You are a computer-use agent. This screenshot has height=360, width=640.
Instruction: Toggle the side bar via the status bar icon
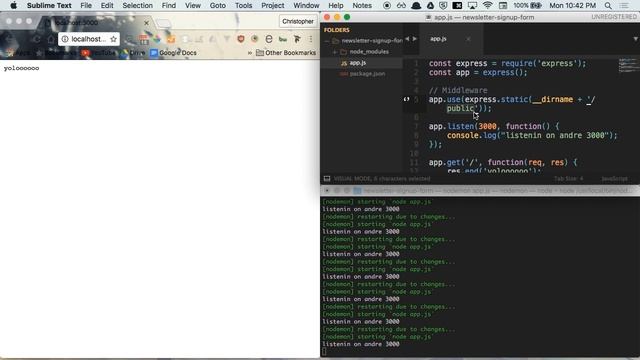[x=327, y=179]
